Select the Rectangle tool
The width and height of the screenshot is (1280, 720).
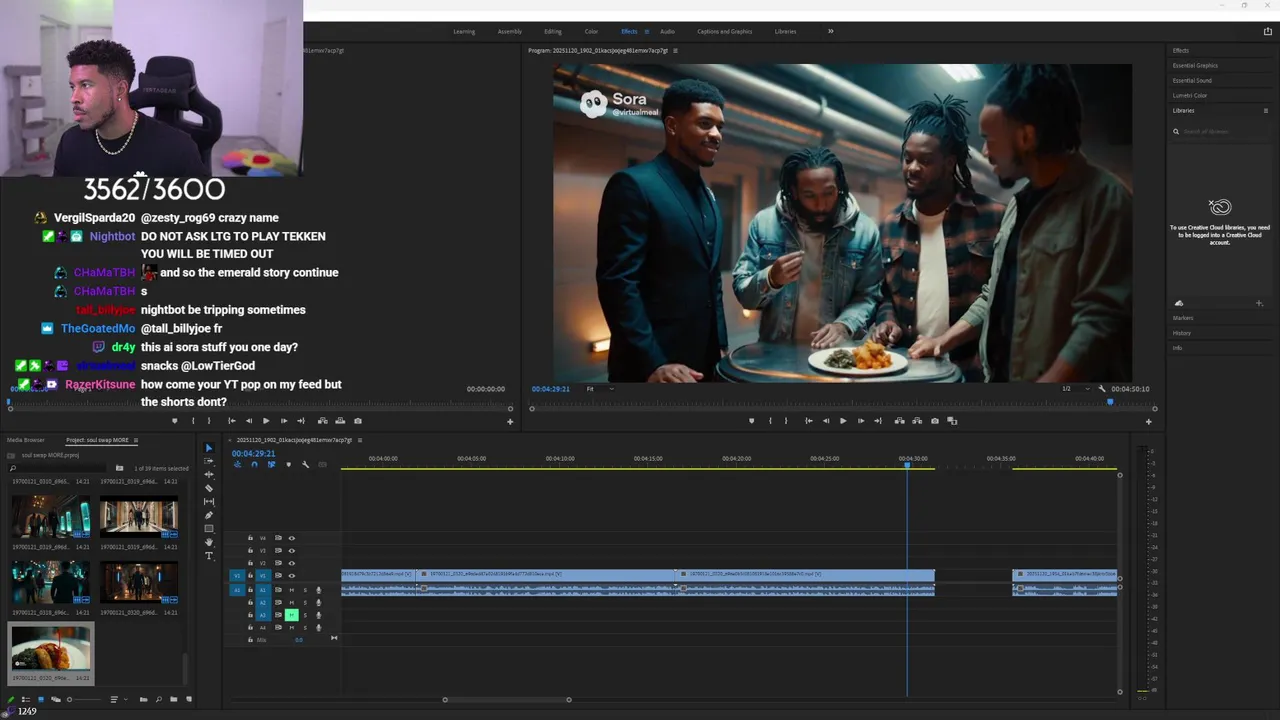coord(209,528)
